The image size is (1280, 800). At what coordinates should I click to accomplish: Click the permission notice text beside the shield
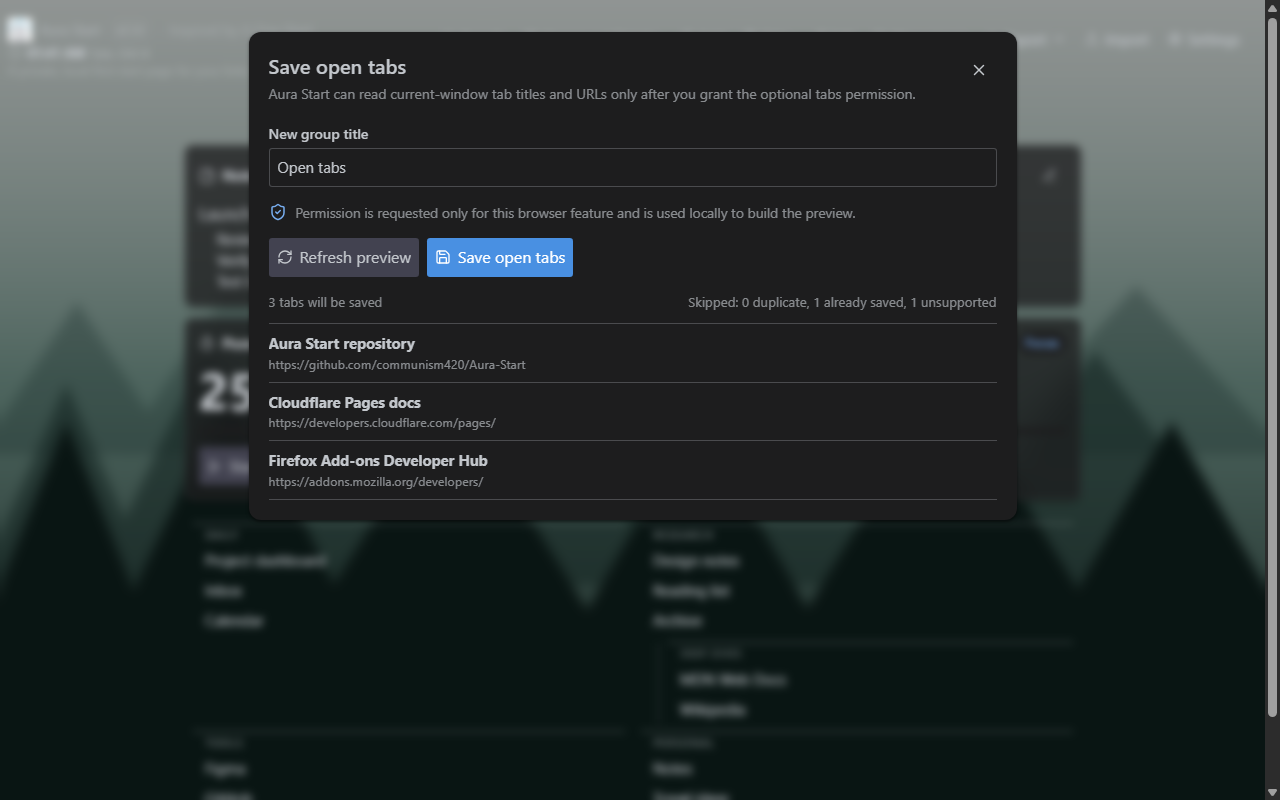575,213
